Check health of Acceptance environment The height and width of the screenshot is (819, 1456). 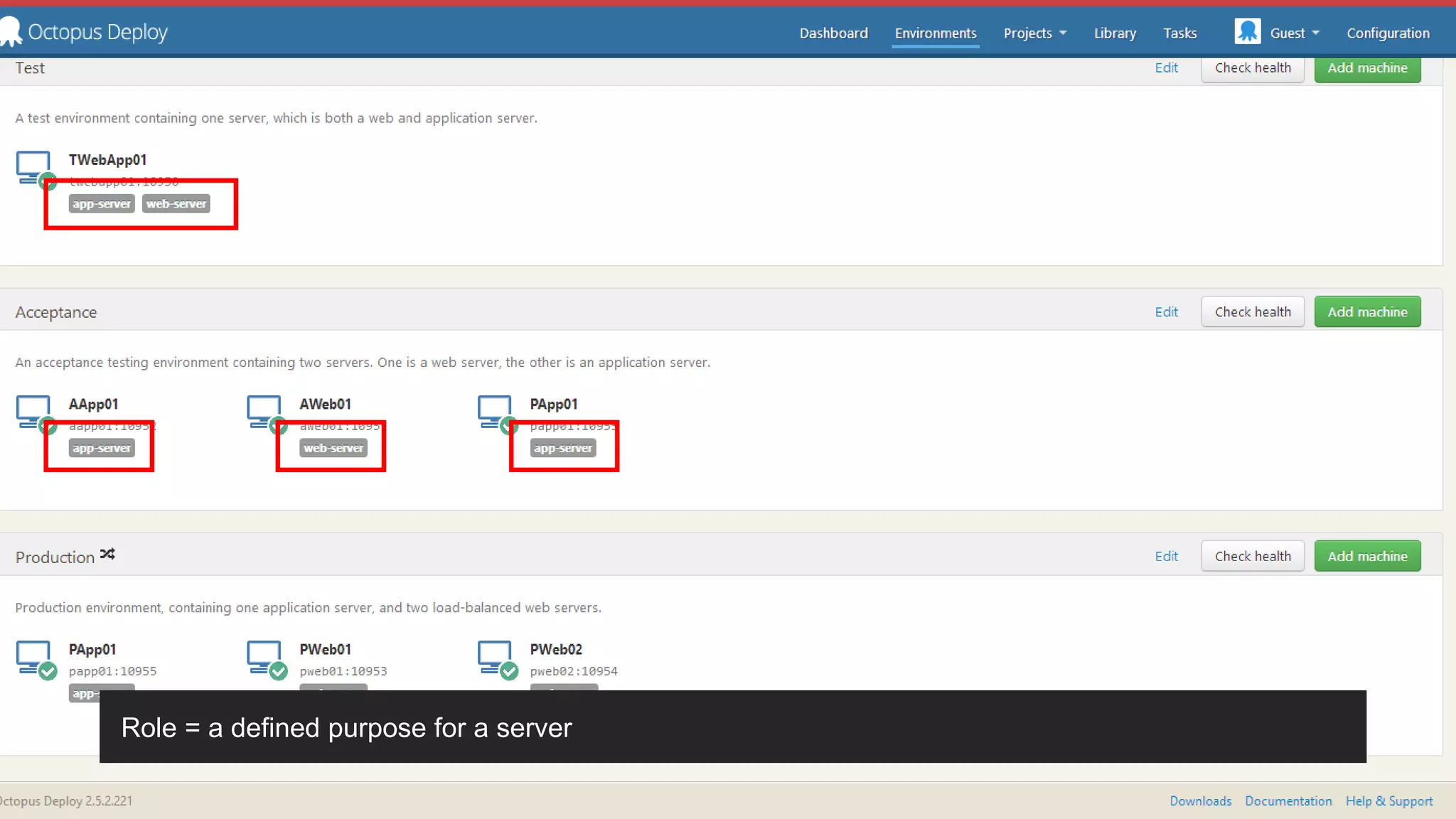point(1252,312)
